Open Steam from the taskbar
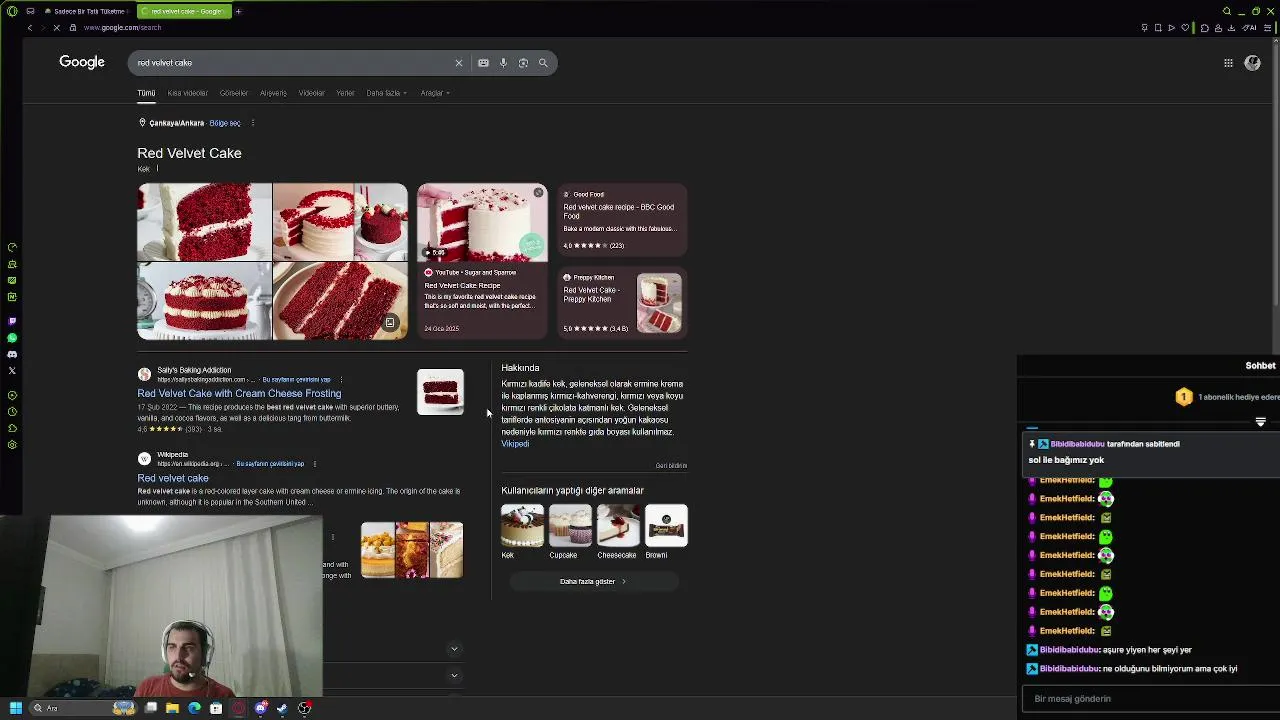The width and height of the screenshot is (1280, 720). coord(282,708)
